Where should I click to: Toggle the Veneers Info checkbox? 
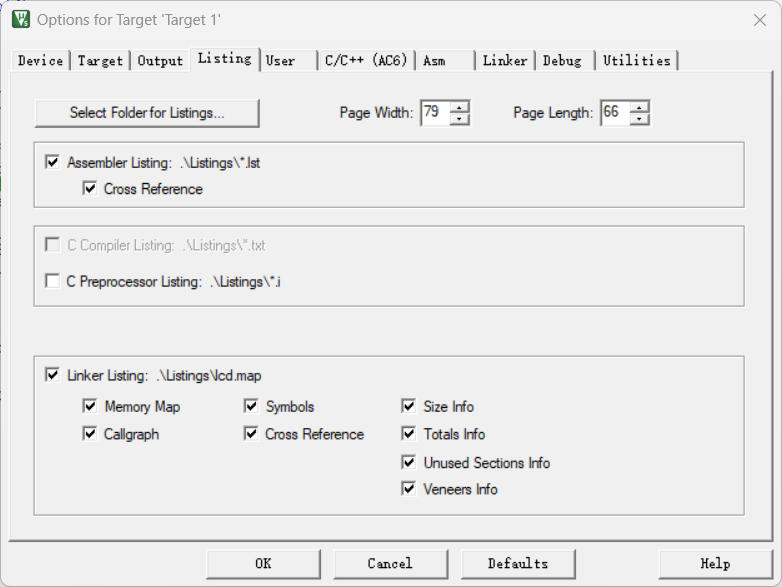[x=408, y=489]
